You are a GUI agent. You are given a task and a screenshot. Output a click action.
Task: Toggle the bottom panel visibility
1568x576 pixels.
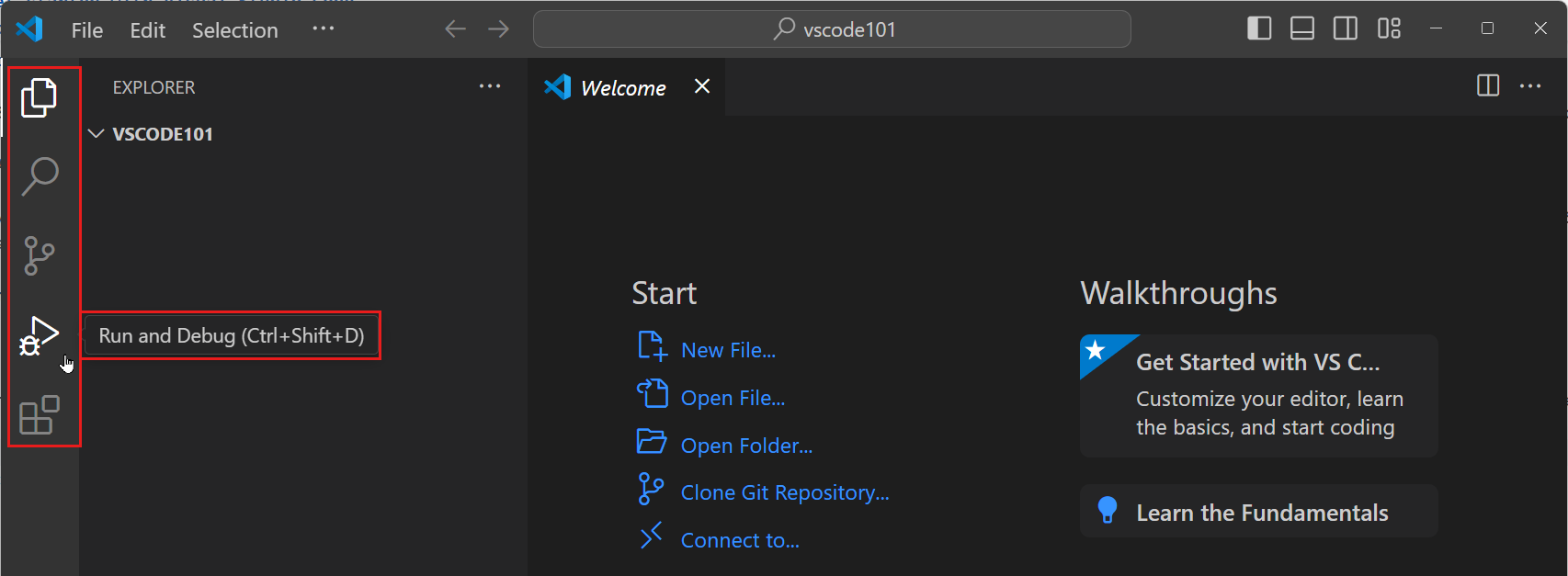point(1302,29)
